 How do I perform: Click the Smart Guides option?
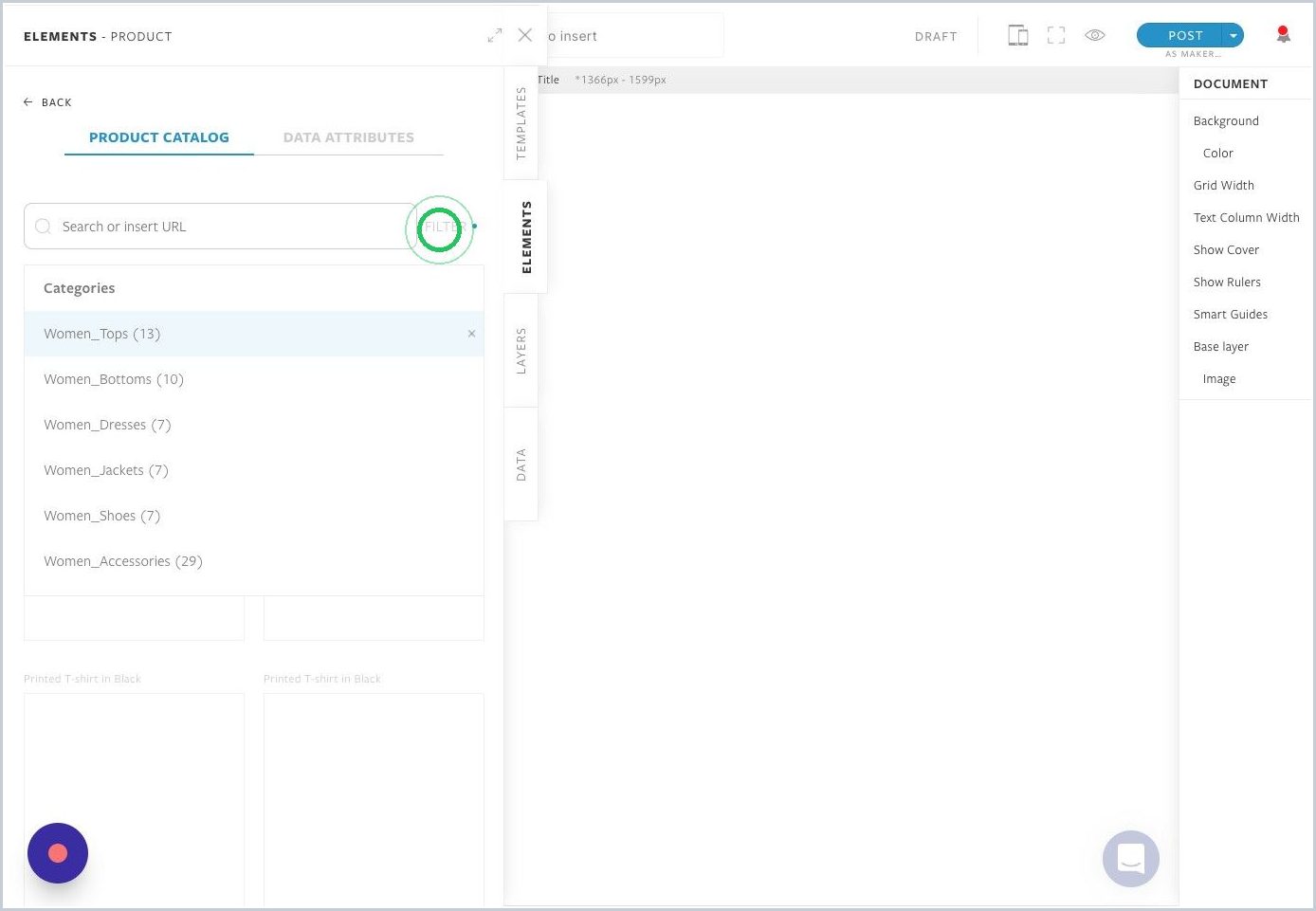1230,315
